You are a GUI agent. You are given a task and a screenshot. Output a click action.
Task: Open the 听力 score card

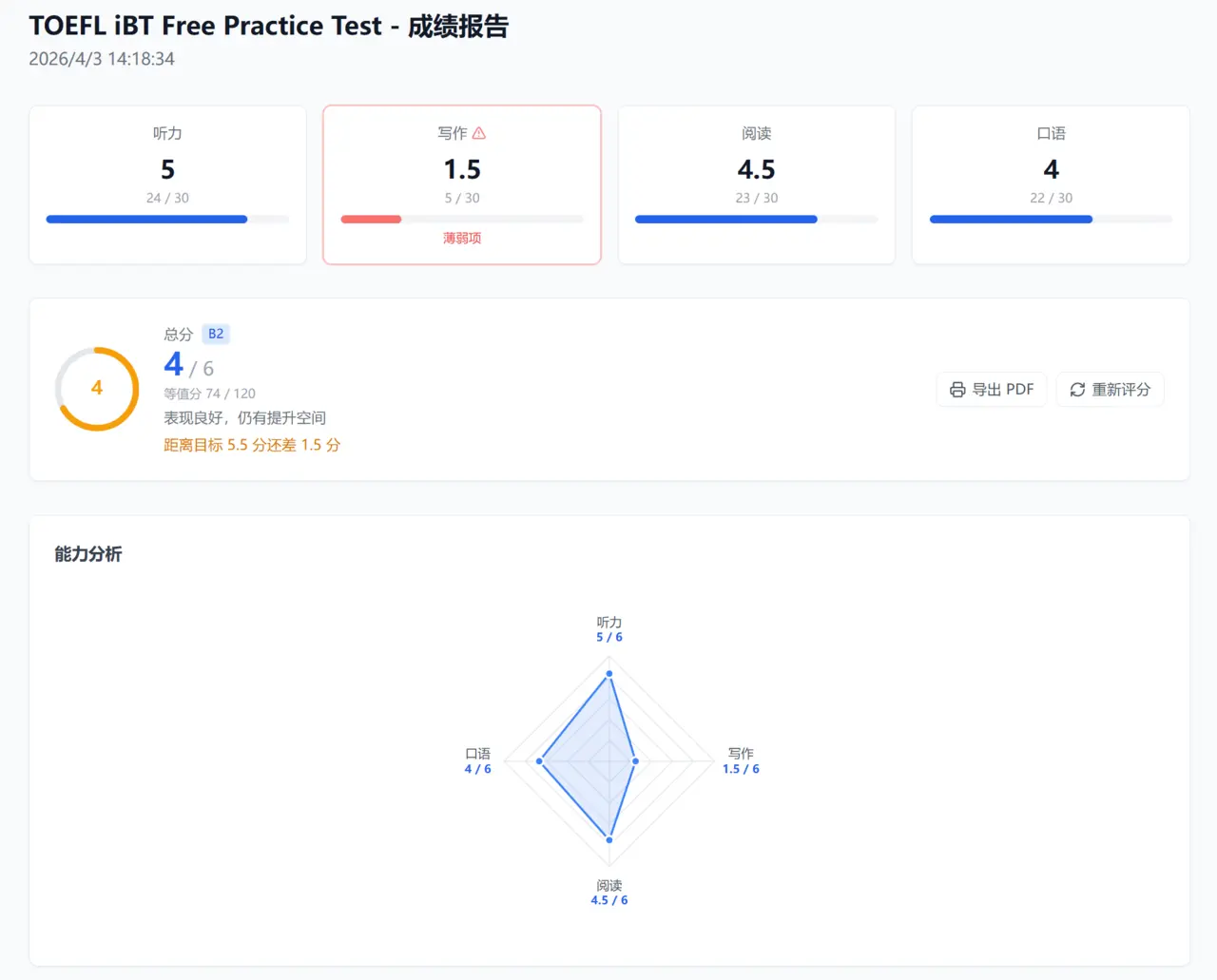pos(168,184)
